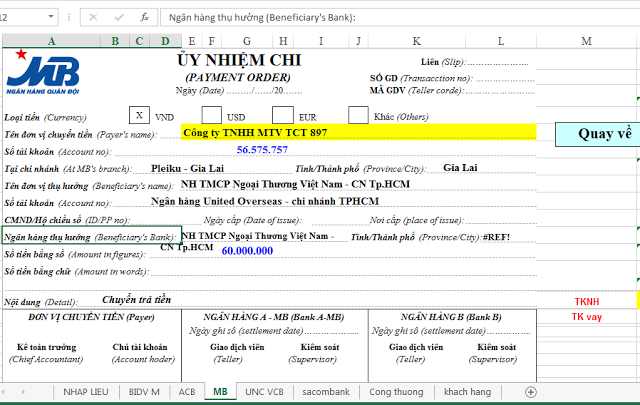The width and height of the screenshot is (640, 405).
Task: Click the Cancel (X) icon in formula bar
Action: (x=94, y=17)
